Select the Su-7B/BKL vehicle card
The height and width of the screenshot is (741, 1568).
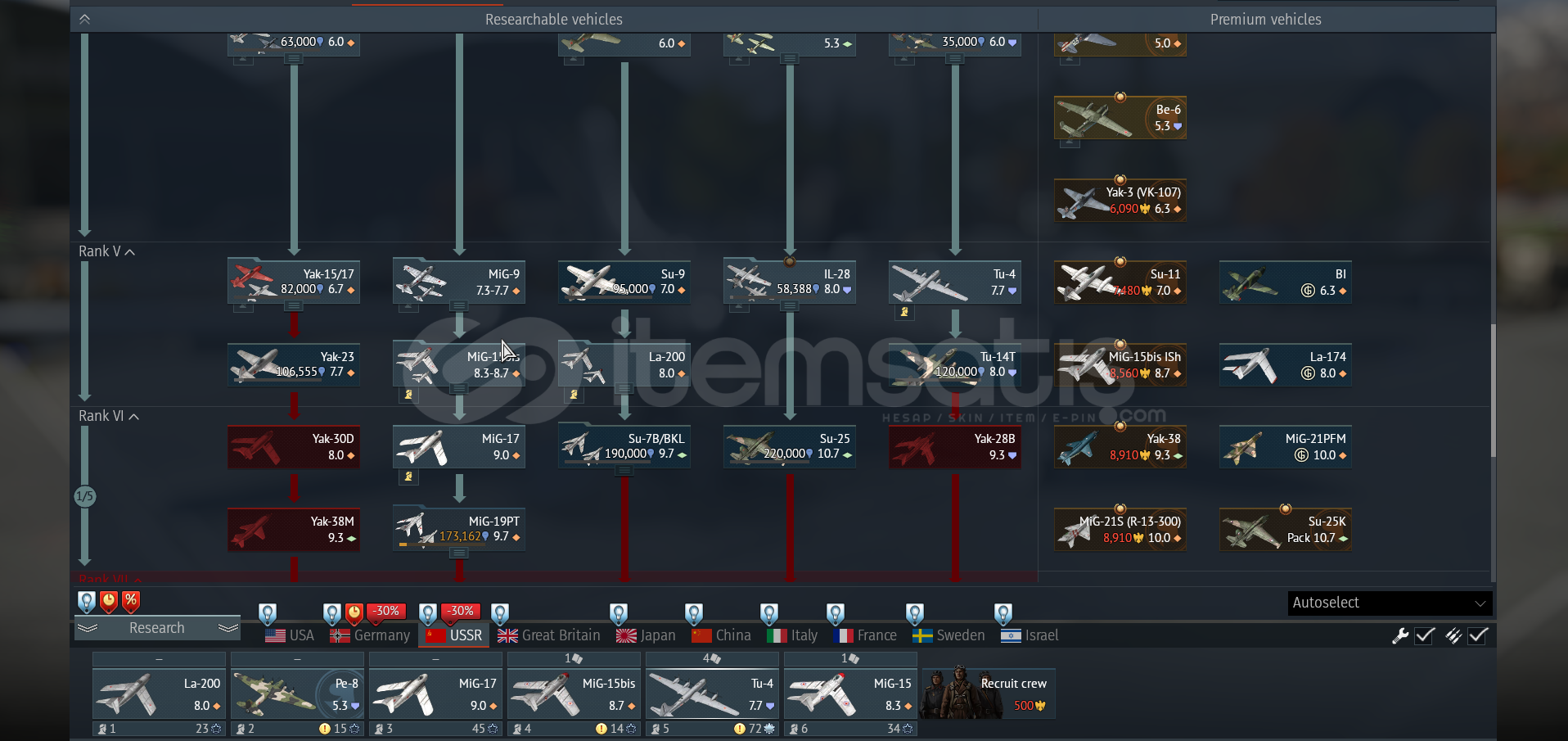pyautogui.click(x=624, y=446)
